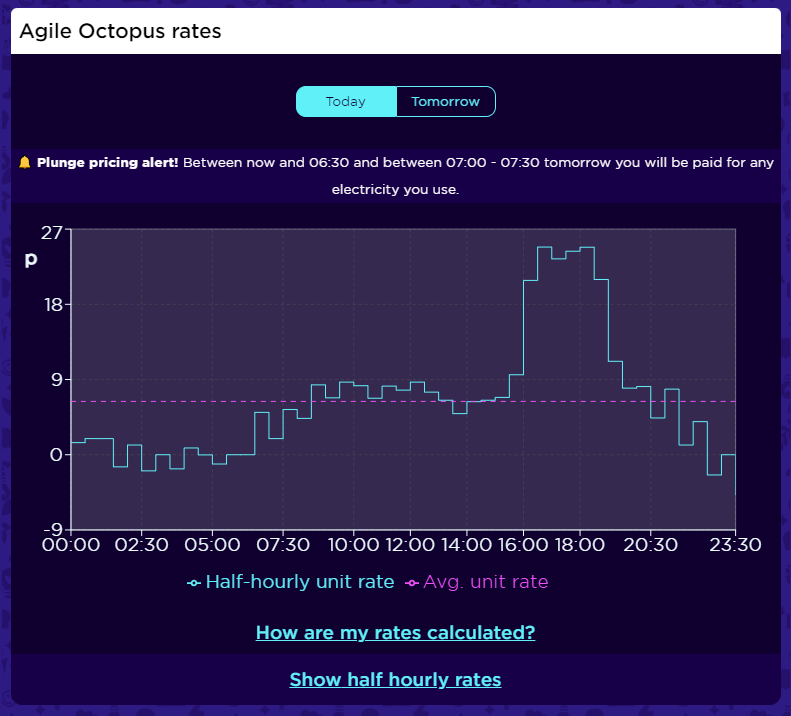Click the 27 y-axis label

coord(52,233)
